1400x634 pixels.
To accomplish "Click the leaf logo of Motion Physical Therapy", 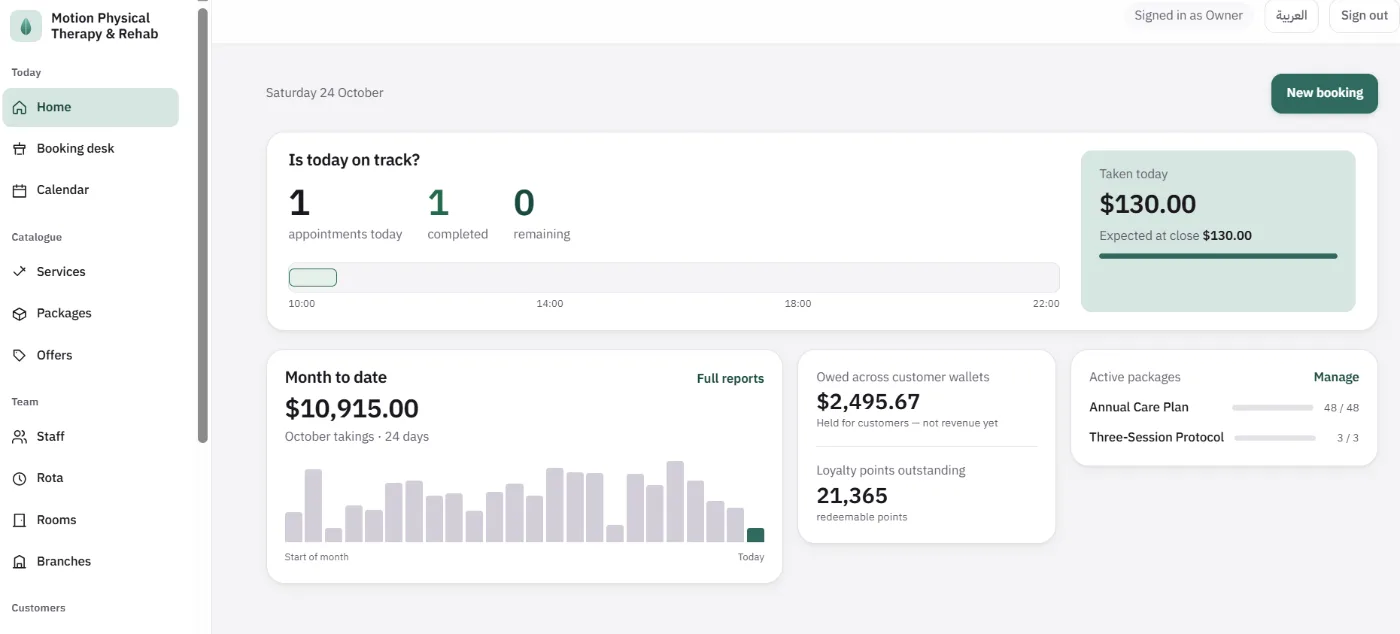I will (x=26, y=26).
